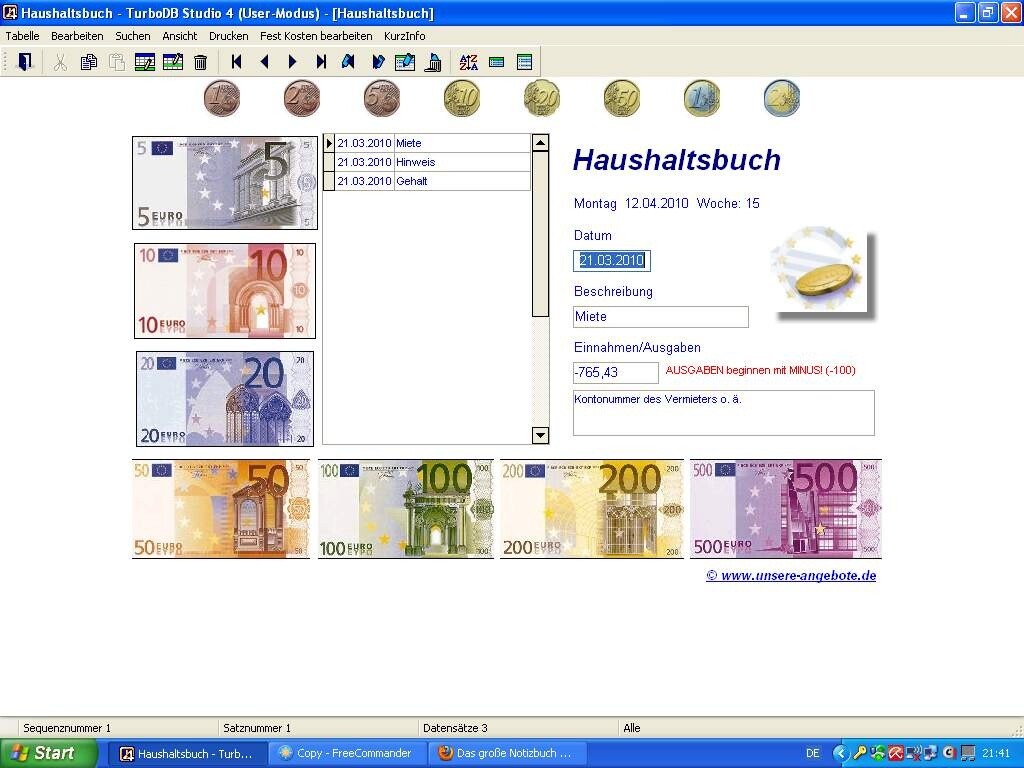Click the exit door icon in toolbar

click(24, 62)
